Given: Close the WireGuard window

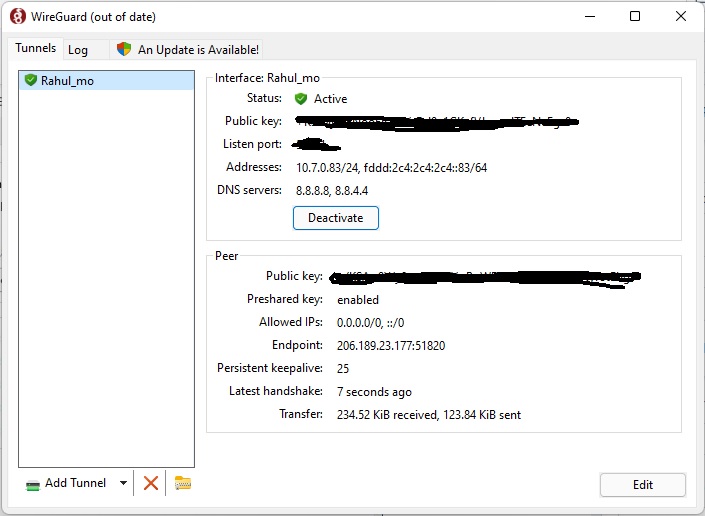Looking at the screenshot, I should 681,17.
